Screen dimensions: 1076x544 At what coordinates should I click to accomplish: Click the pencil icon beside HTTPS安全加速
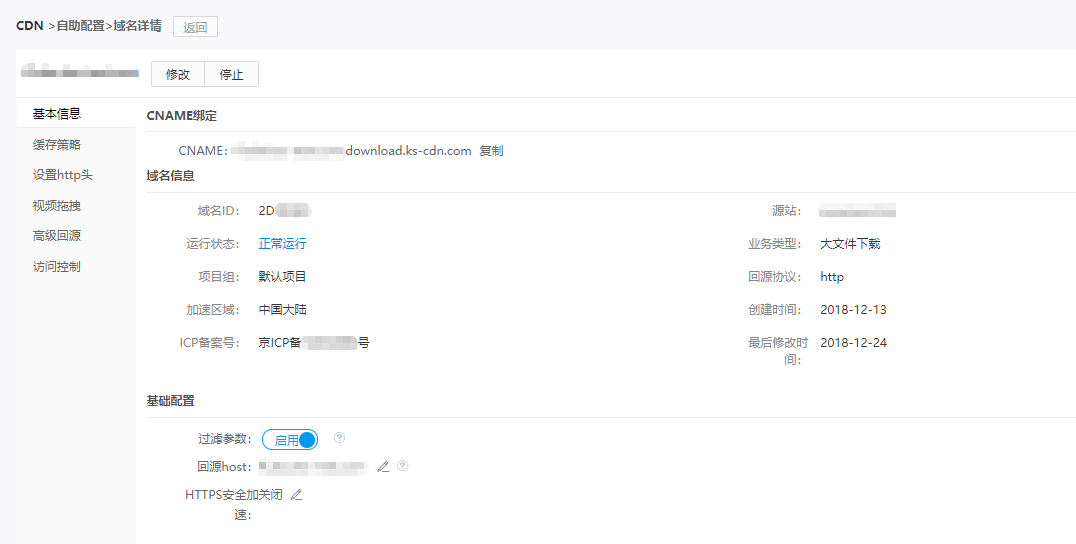click(296, 495)
